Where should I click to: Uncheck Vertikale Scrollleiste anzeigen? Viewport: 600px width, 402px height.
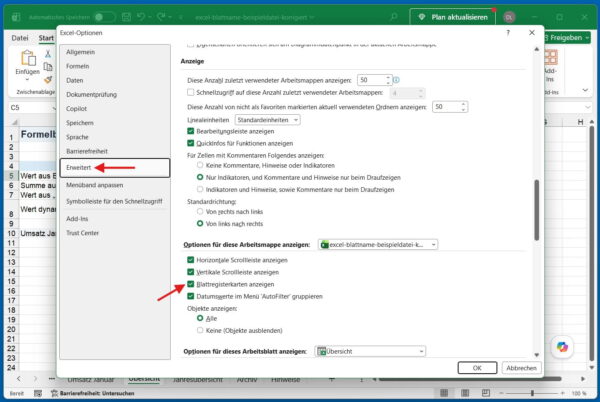[191, 272]
